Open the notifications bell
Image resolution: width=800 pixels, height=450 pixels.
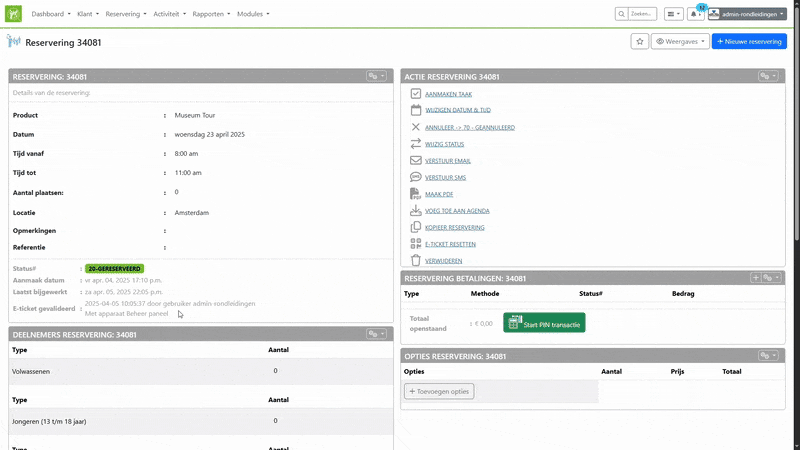696,14
